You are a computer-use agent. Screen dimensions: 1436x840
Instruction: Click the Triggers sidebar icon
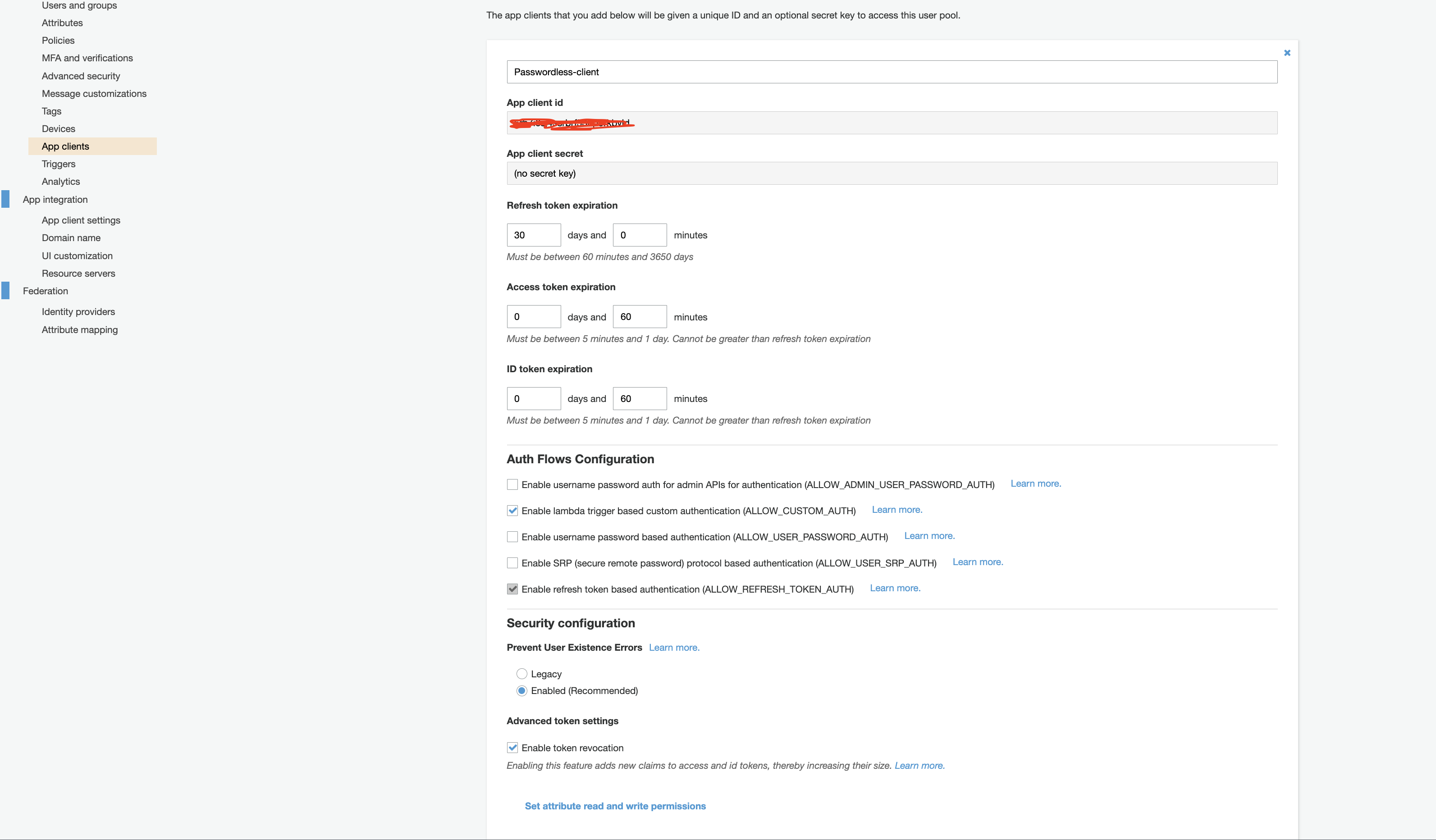coord(58,164)
